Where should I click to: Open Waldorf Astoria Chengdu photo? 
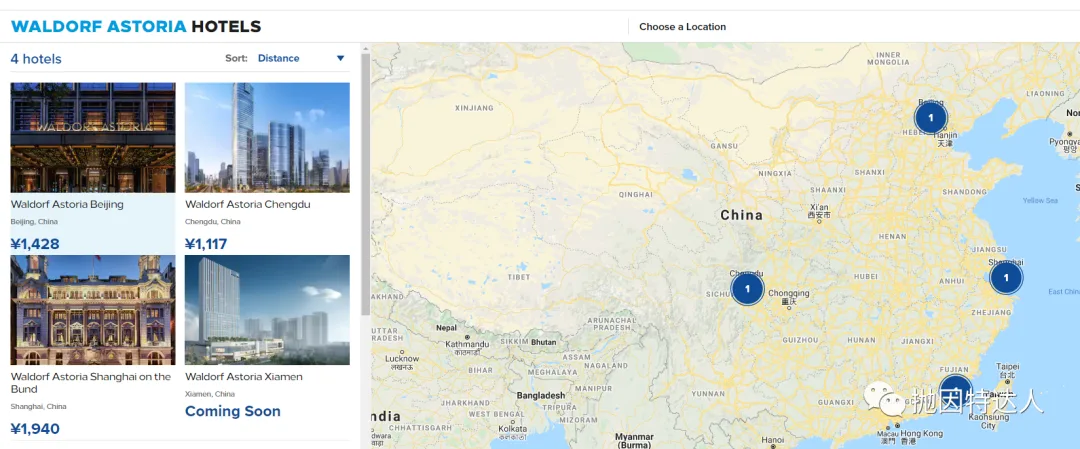tap(267, 137)
